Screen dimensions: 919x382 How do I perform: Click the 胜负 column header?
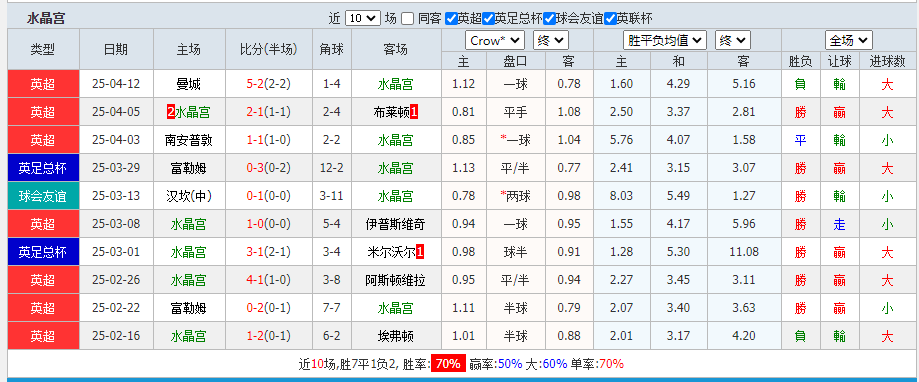point(800,61)
